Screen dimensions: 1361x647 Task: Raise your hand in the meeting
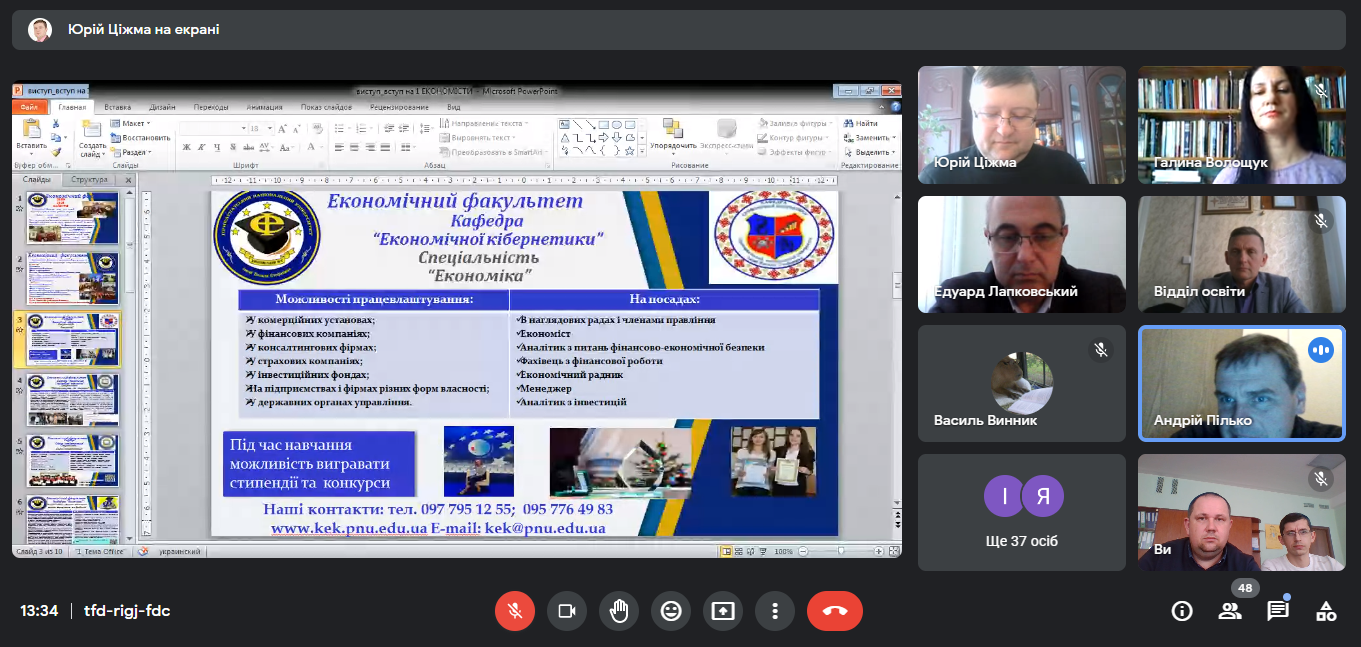click(x=619, y=611)
